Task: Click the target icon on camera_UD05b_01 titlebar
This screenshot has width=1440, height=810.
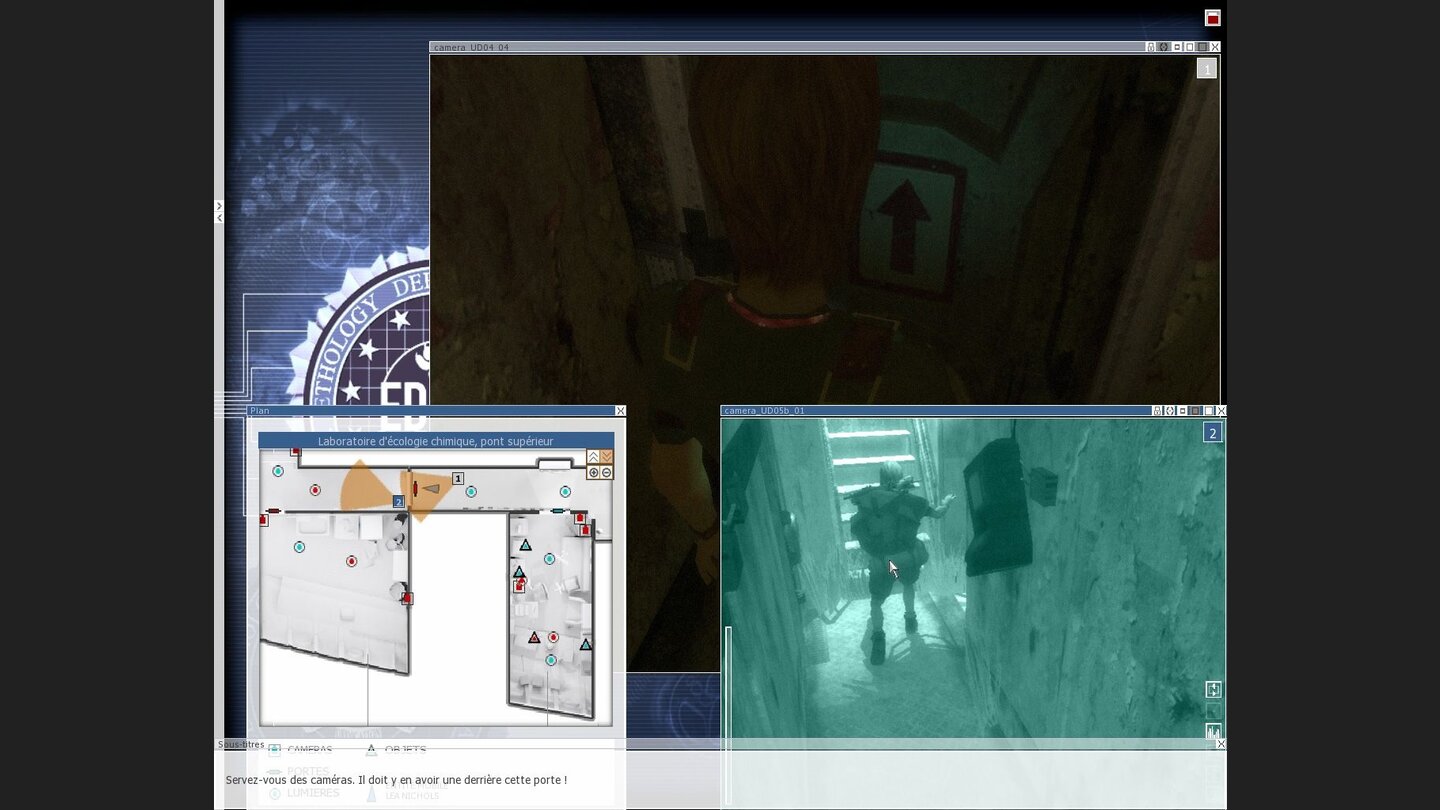Action: tap(1170, 411)
